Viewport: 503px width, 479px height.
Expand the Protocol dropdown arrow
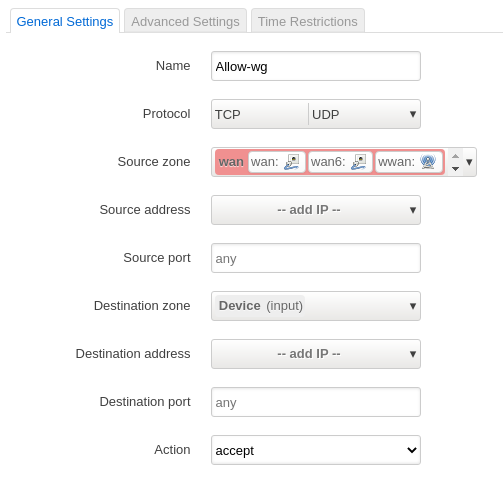point(413,114)
